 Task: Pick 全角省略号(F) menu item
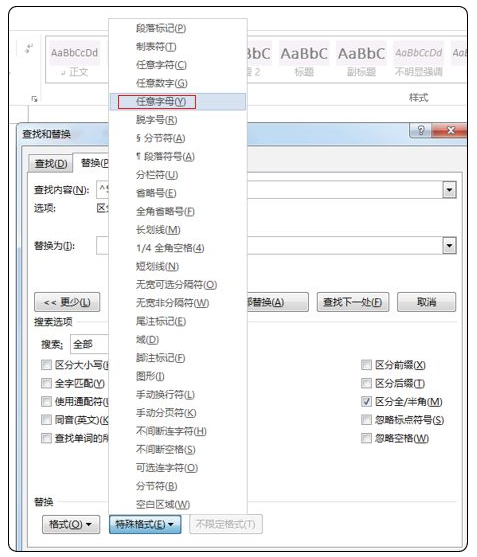pyautogui.click(x=178, y=211)
